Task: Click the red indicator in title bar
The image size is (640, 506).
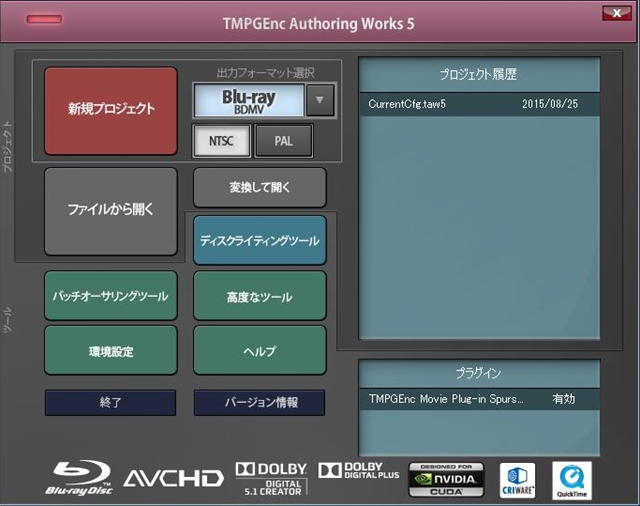Action: click(44, 19)
